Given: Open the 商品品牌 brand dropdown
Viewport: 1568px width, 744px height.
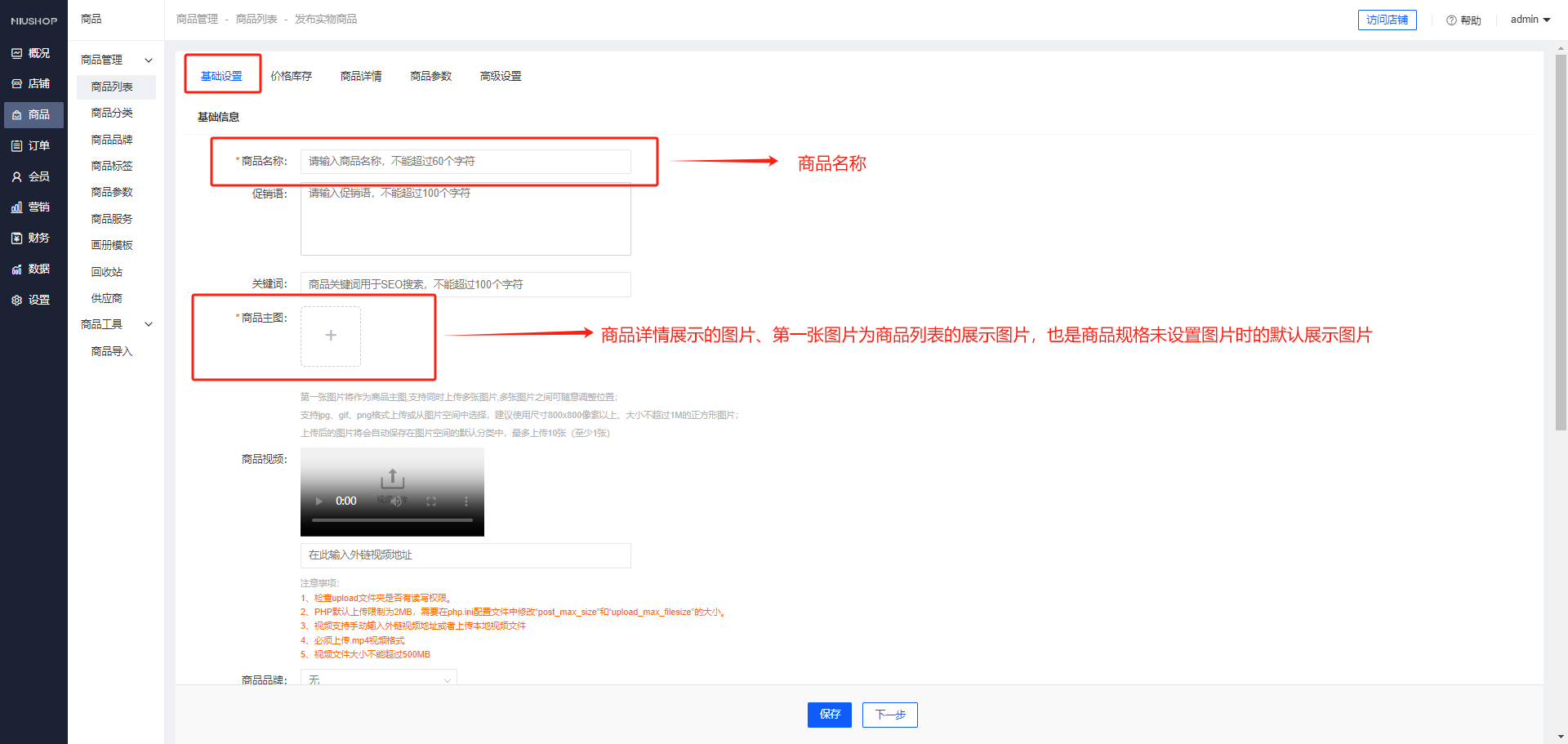Looking at the screenshot, I should 378,679.
